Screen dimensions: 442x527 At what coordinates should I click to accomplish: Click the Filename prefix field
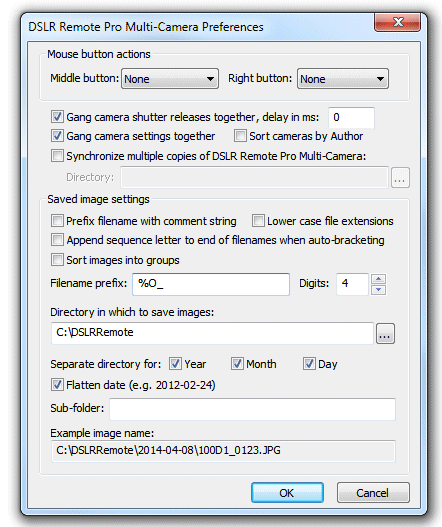pos(211,284)
